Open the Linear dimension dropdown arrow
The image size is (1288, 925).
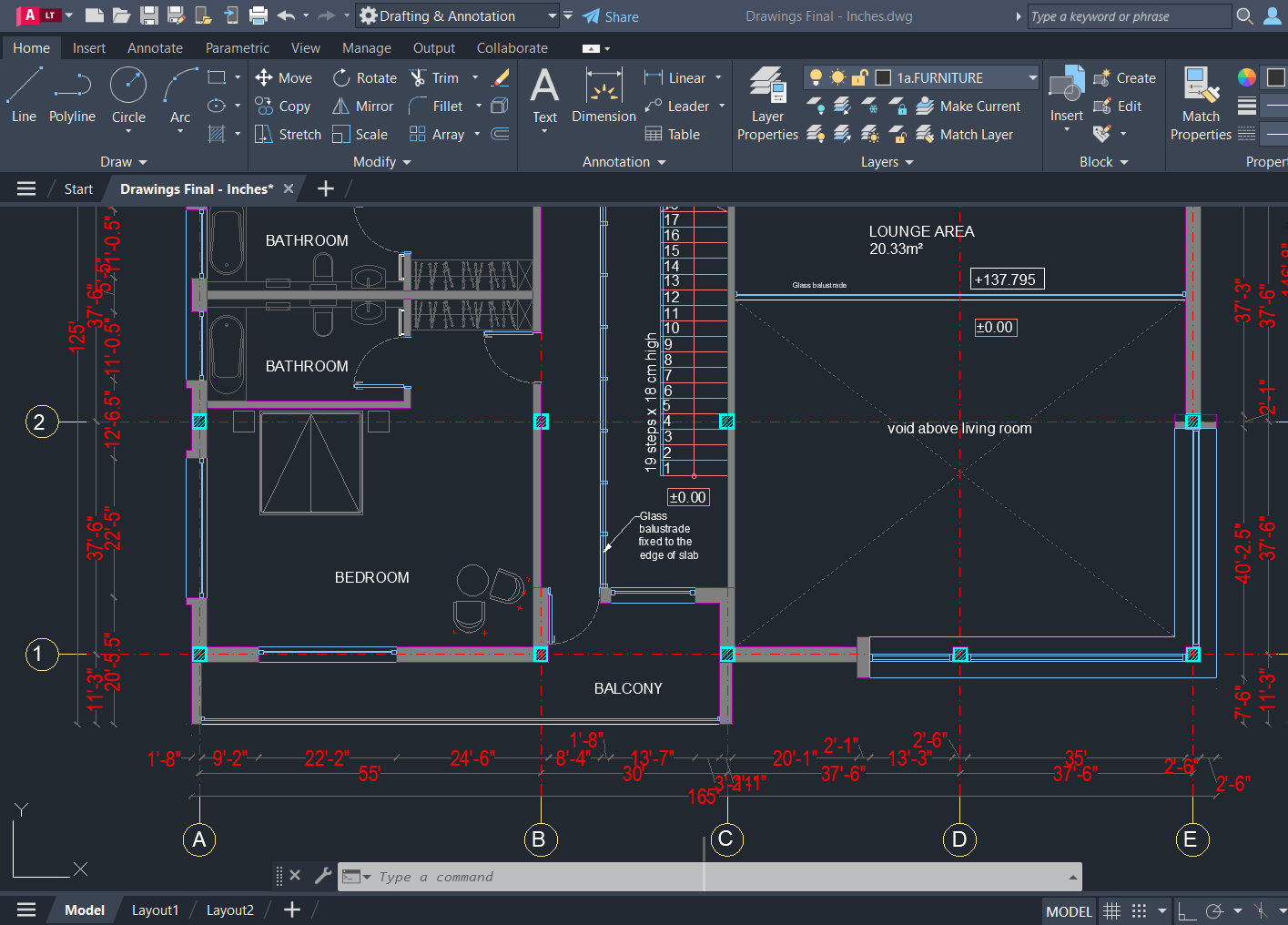click(x=718, y=78)
